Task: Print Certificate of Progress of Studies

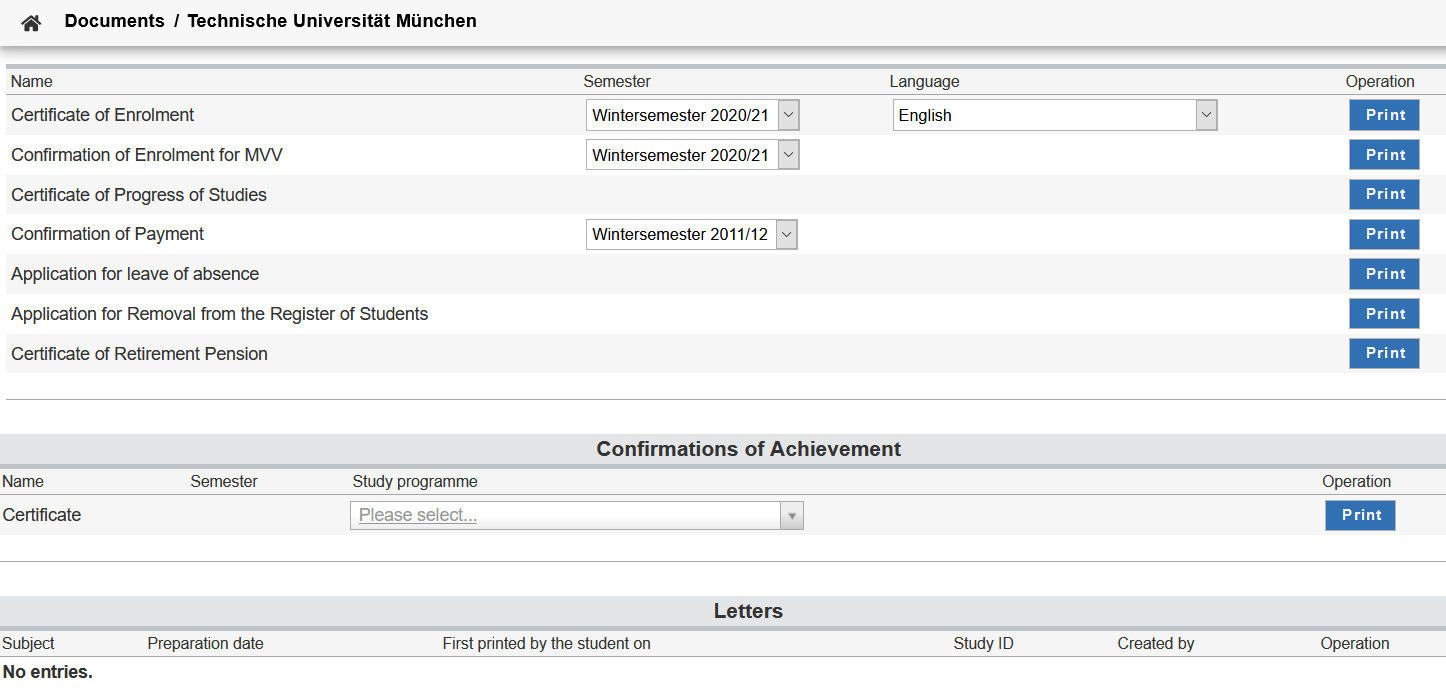Action: click(x=1384, y=194)
